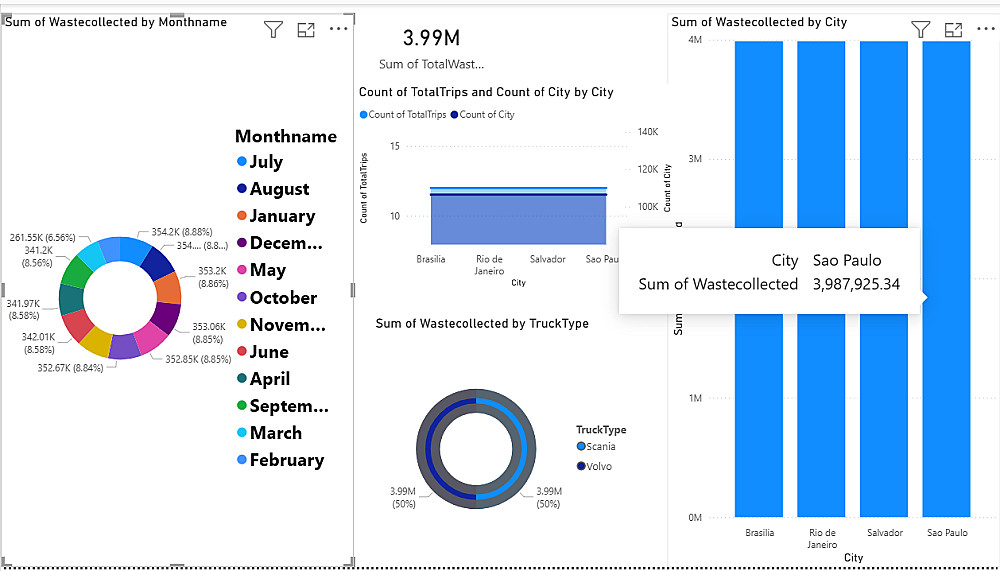This screenshot has height=571, width=1000.
Task: Select February legend entry
Action: [281, 460]
